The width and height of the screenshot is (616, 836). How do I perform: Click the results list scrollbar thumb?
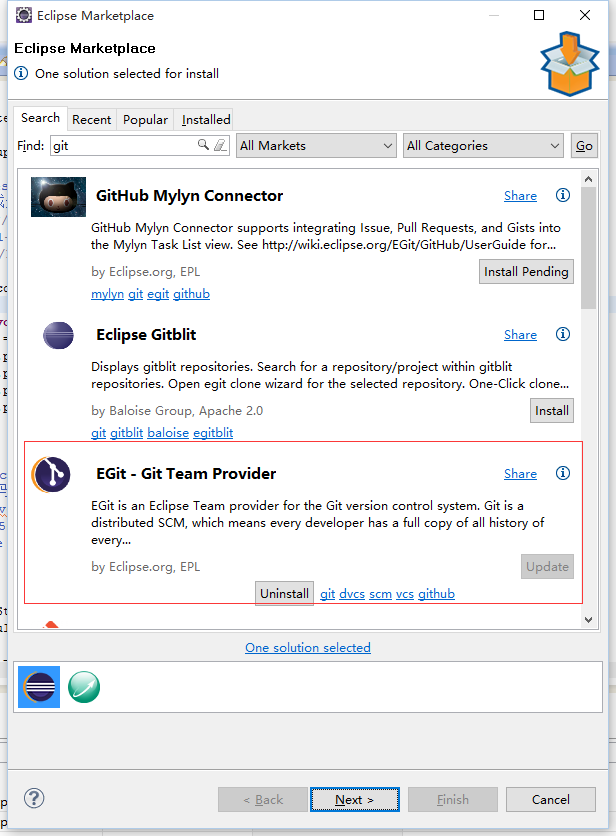click(x=588, y=247)
